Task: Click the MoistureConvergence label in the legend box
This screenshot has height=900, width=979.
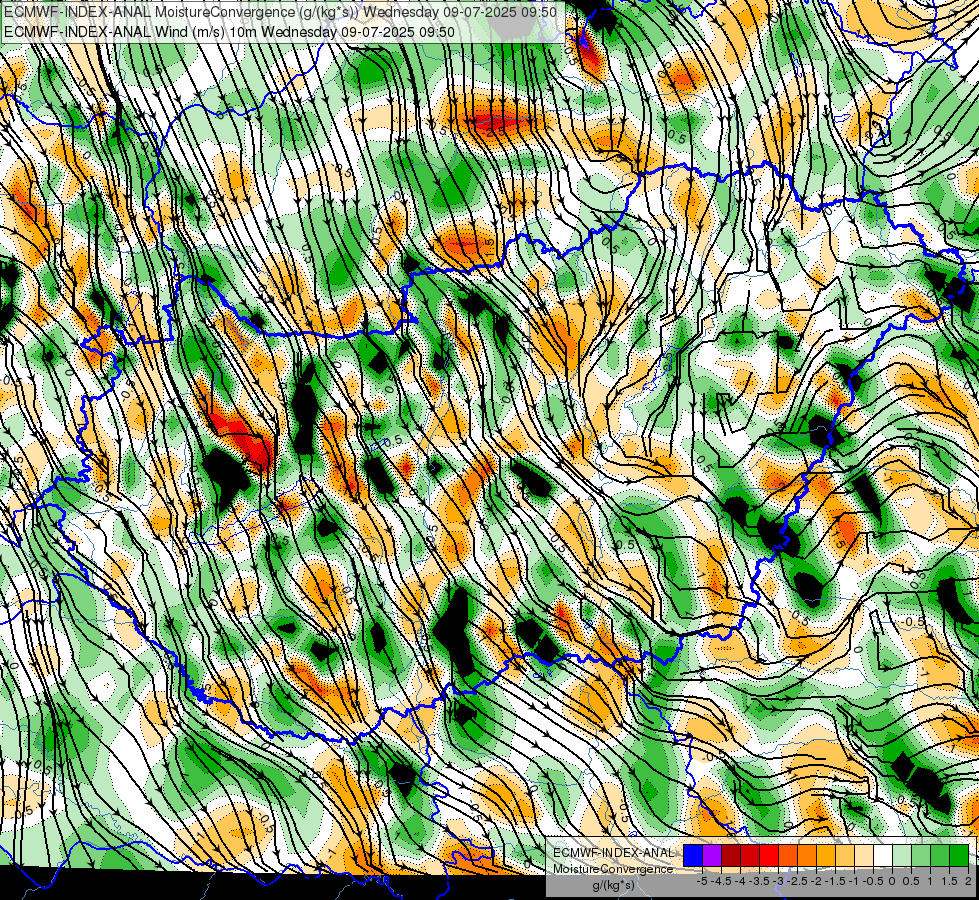Action: (613, 869)
